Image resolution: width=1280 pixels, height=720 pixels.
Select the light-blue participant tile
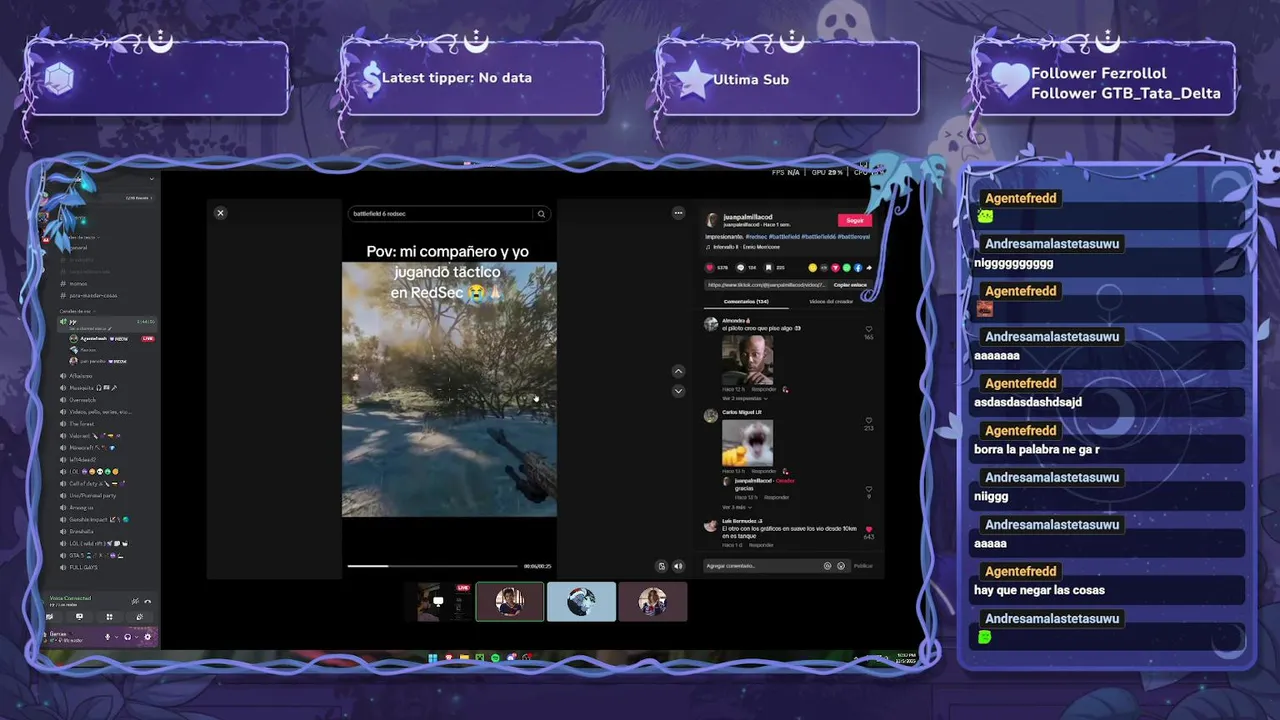(581, 602)
